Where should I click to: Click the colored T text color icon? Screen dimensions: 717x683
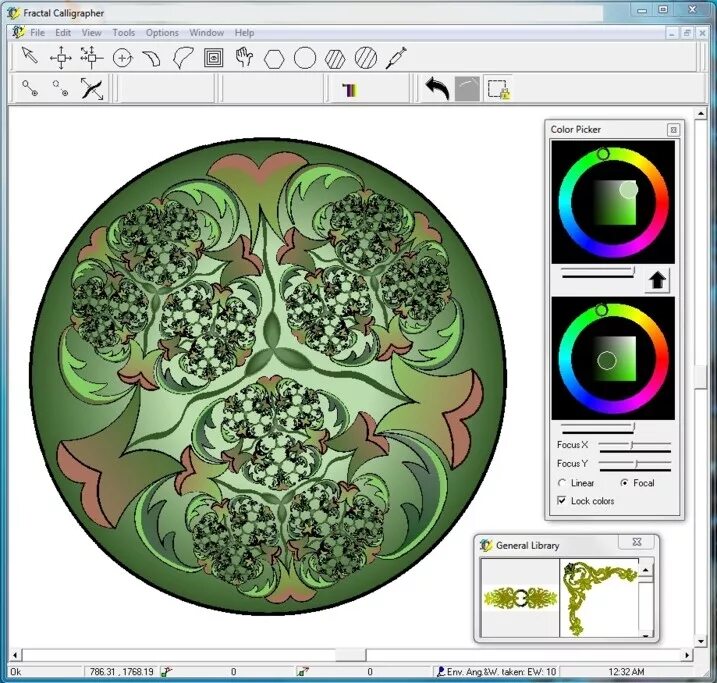click(350, 90)
